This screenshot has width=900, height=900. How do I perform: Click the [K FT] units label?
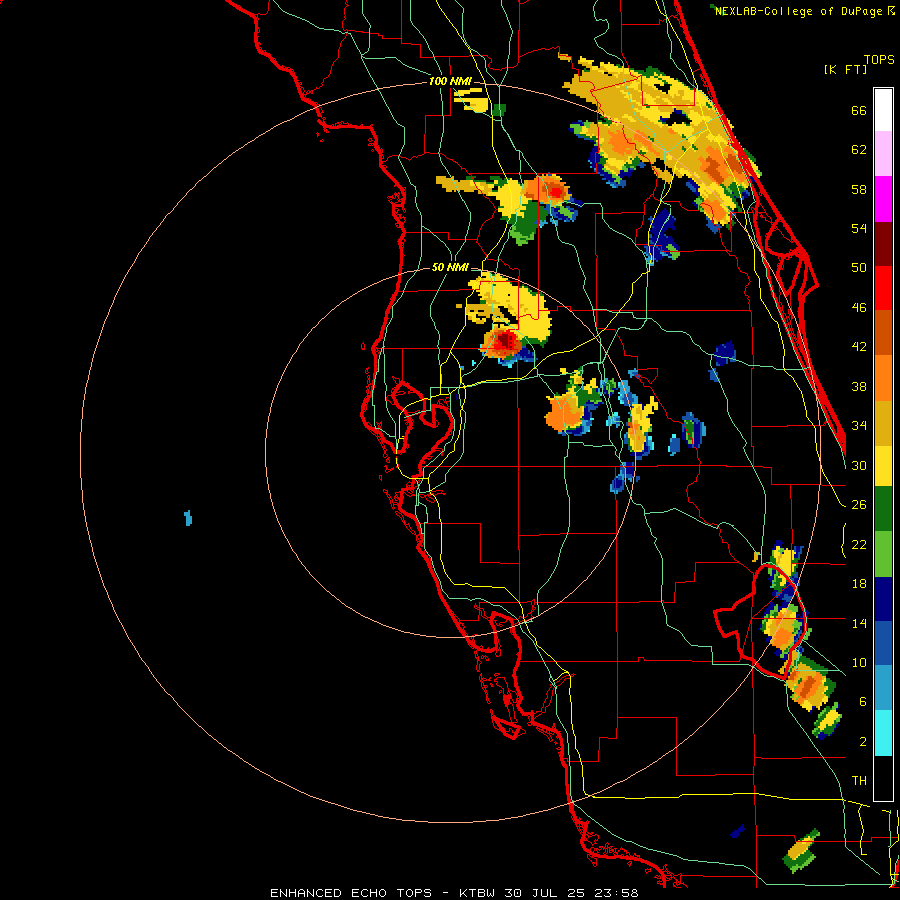pyautogui.click(x=845, y=69)
